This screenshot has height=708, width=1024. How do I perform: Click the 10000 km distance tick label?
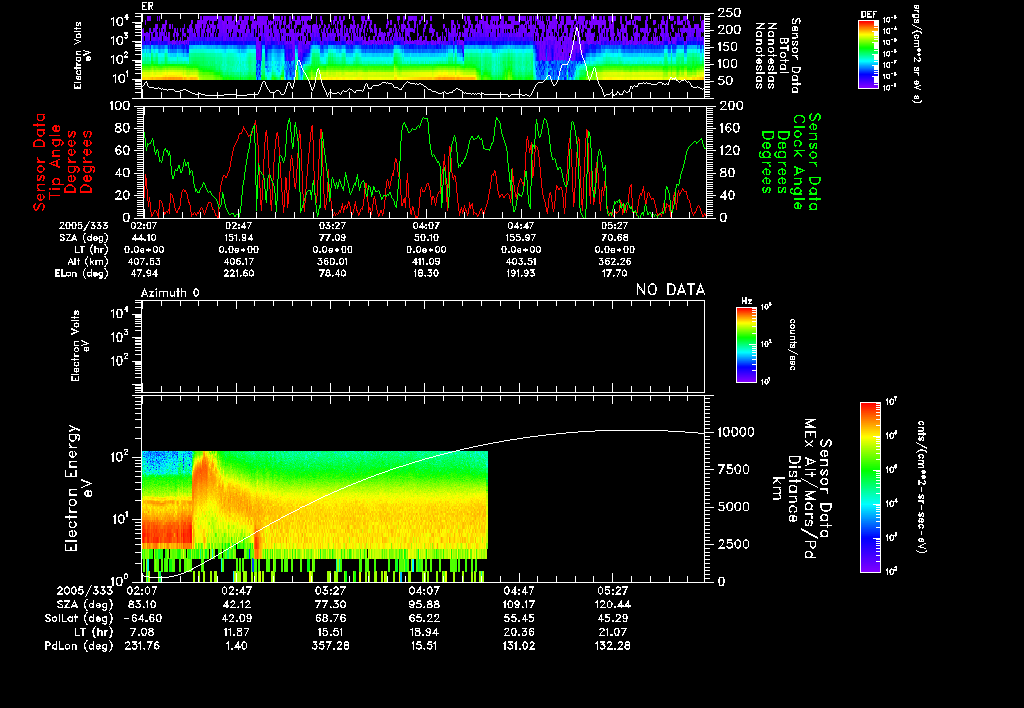pos(736,432)
